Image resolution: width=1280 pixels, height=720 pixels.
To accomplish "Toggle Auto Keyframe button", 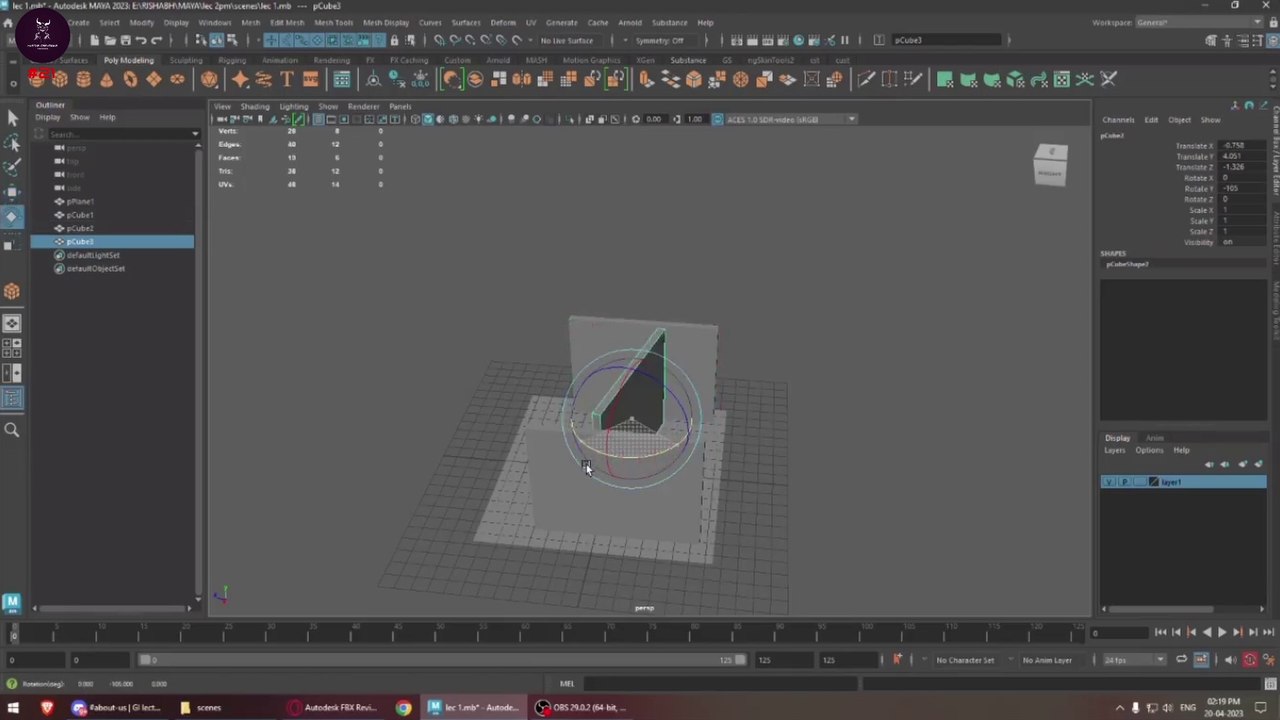I will [1250, 660].
